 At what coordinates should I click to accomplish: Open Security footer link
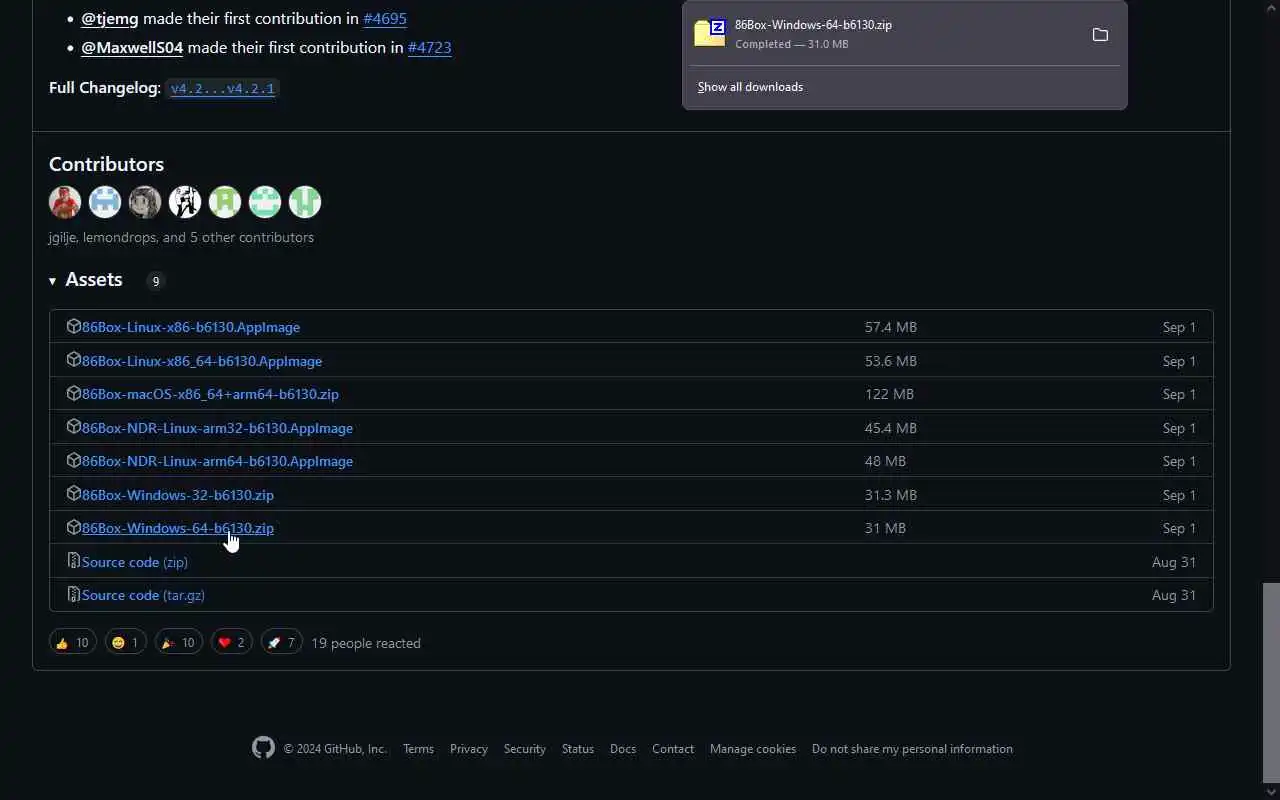[x=525, y=749]
